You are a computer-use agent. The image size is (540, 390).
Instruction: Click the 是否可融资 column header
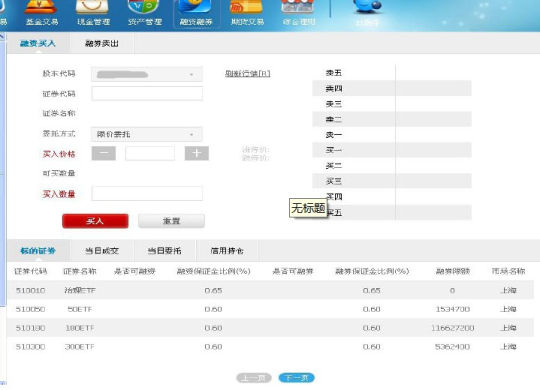(x=135, y=271)
